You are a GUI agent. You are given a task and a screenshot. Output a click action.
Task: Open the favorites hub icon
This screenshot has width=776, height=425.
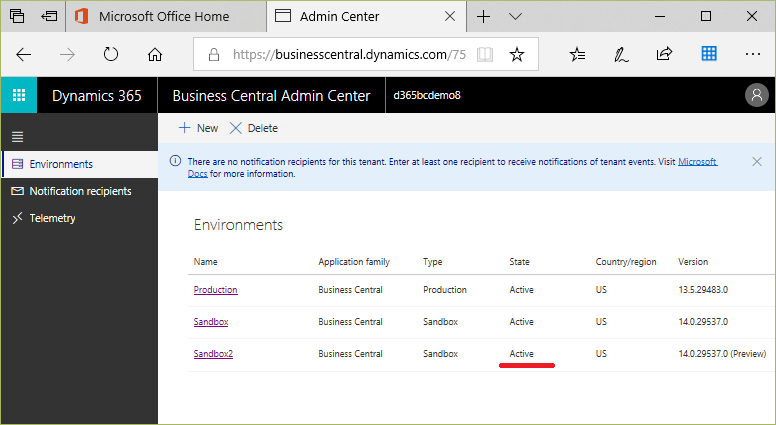577,54
